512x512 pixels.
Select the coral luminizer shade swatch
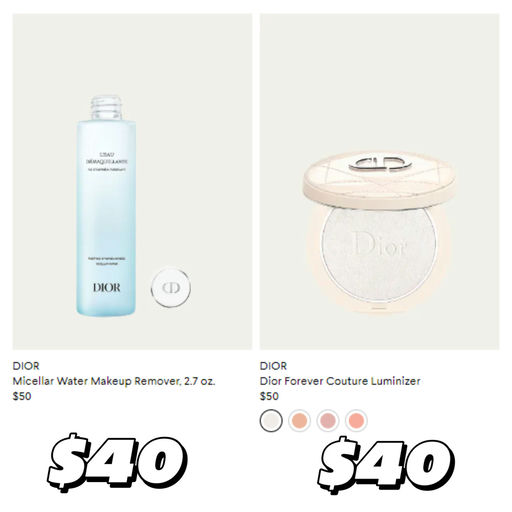tap(356, 420)
